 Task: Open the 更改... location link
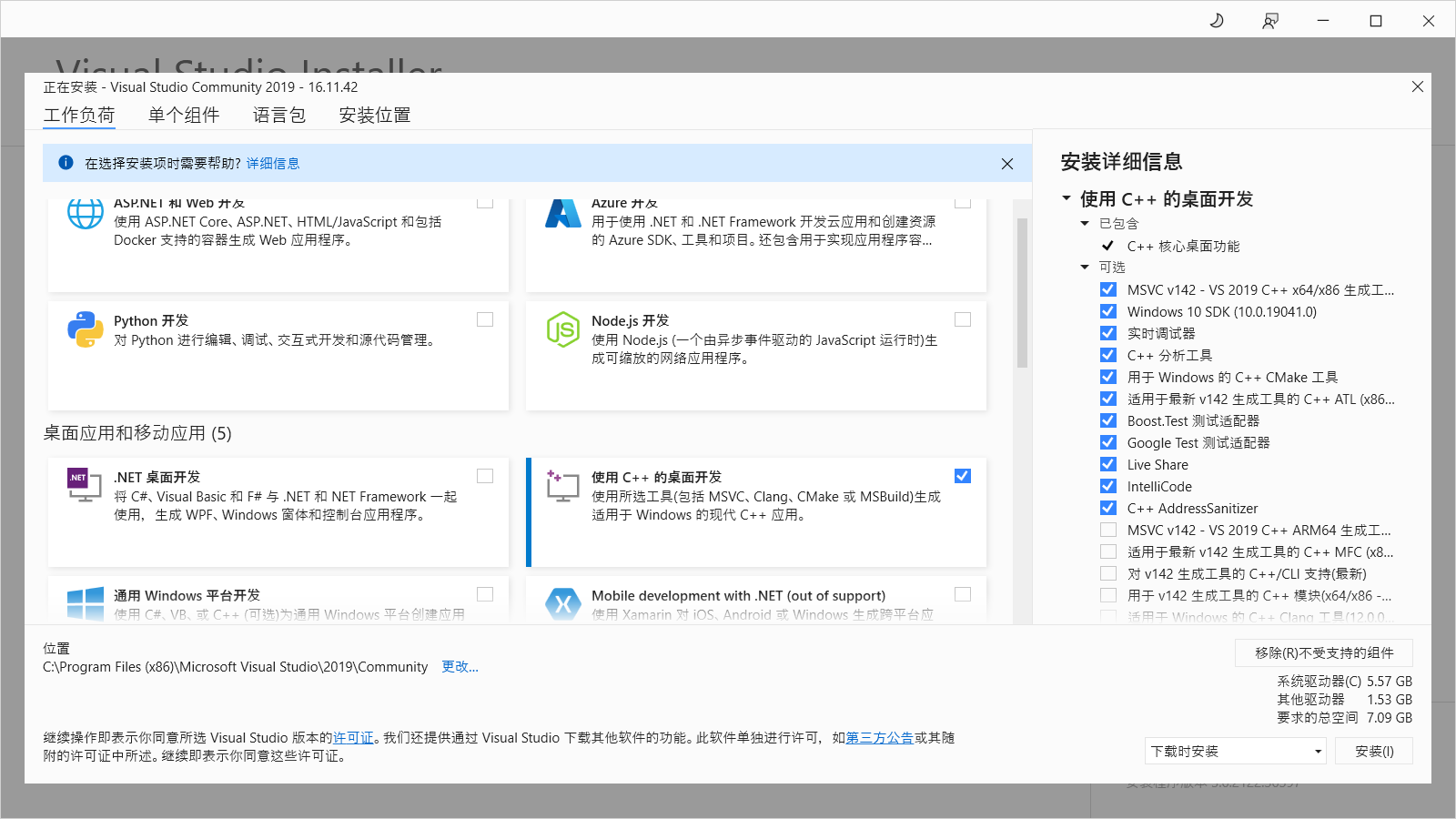[x=460, y=666]
